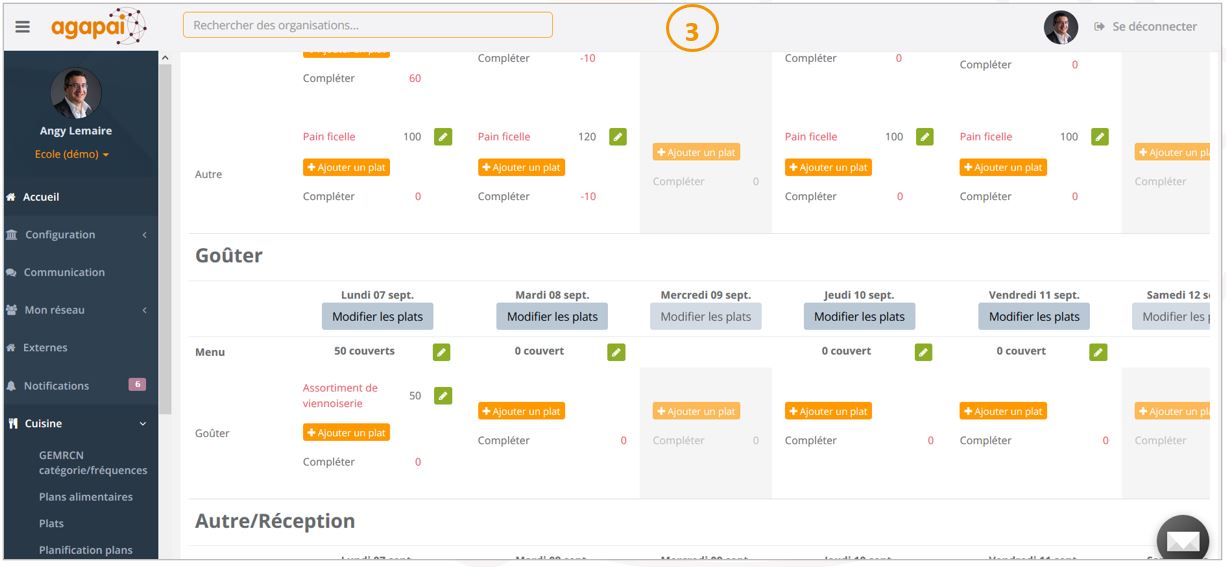Add a dish to Thursday's Goûter

tap(828, 411)
